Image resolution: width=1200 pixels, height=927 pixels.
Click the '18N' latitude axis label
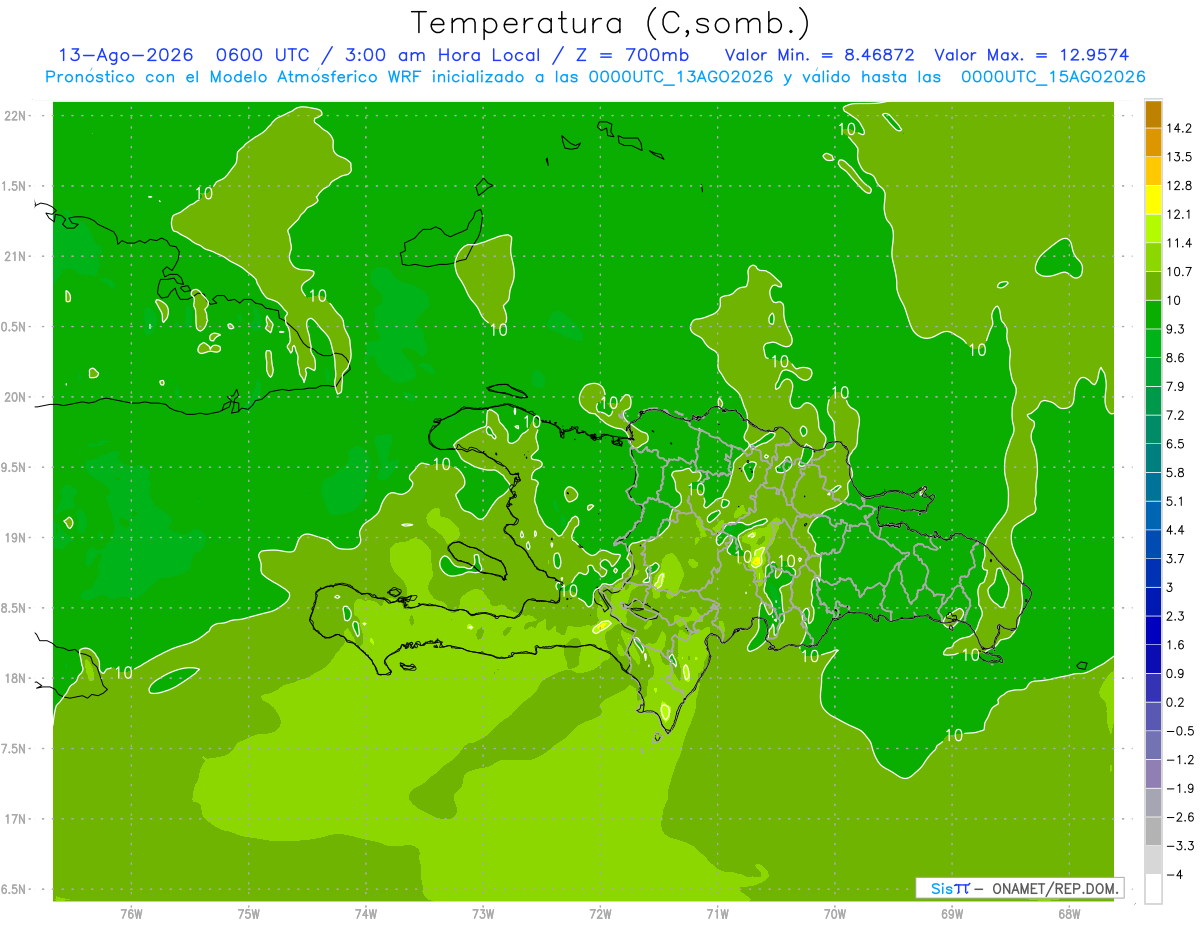tap(17, 679)
